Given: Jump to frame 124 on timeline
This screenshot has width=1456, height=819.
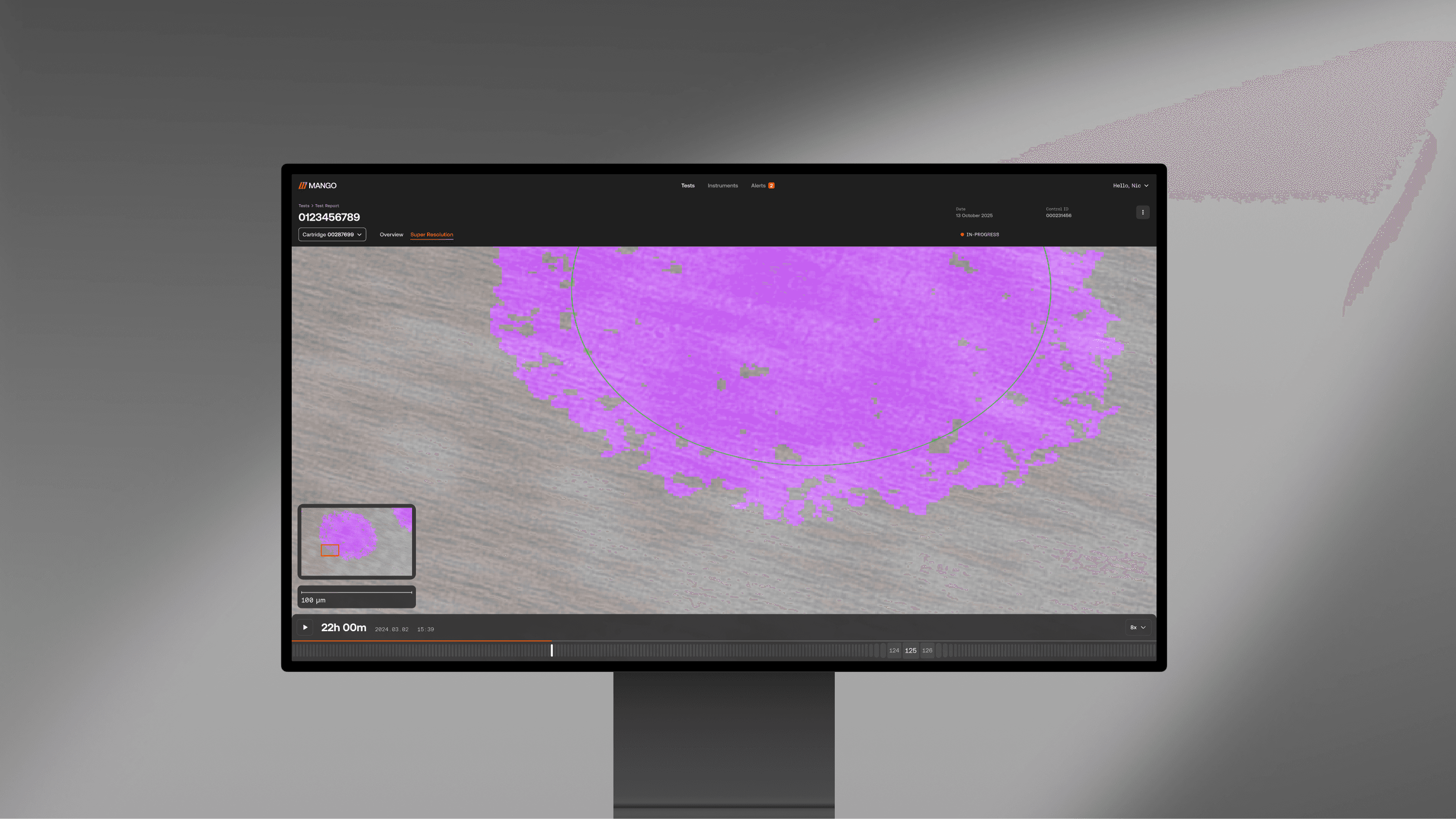Looking at the screenshot, I should (x=893, y=651).
